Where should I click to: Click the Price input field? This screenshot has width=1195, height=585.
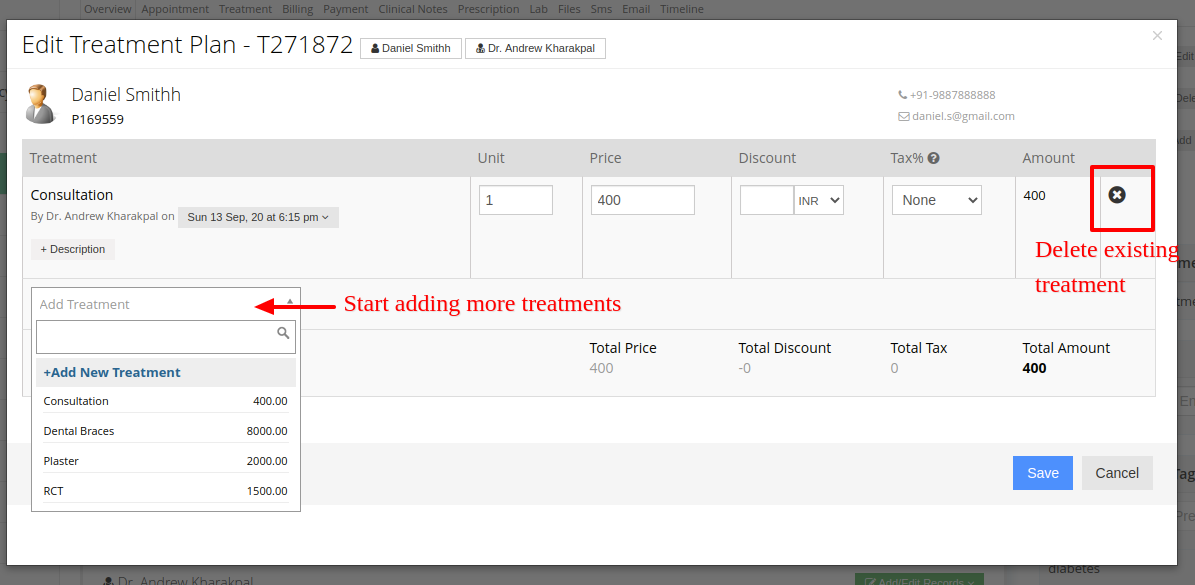[x=642, y=200]
